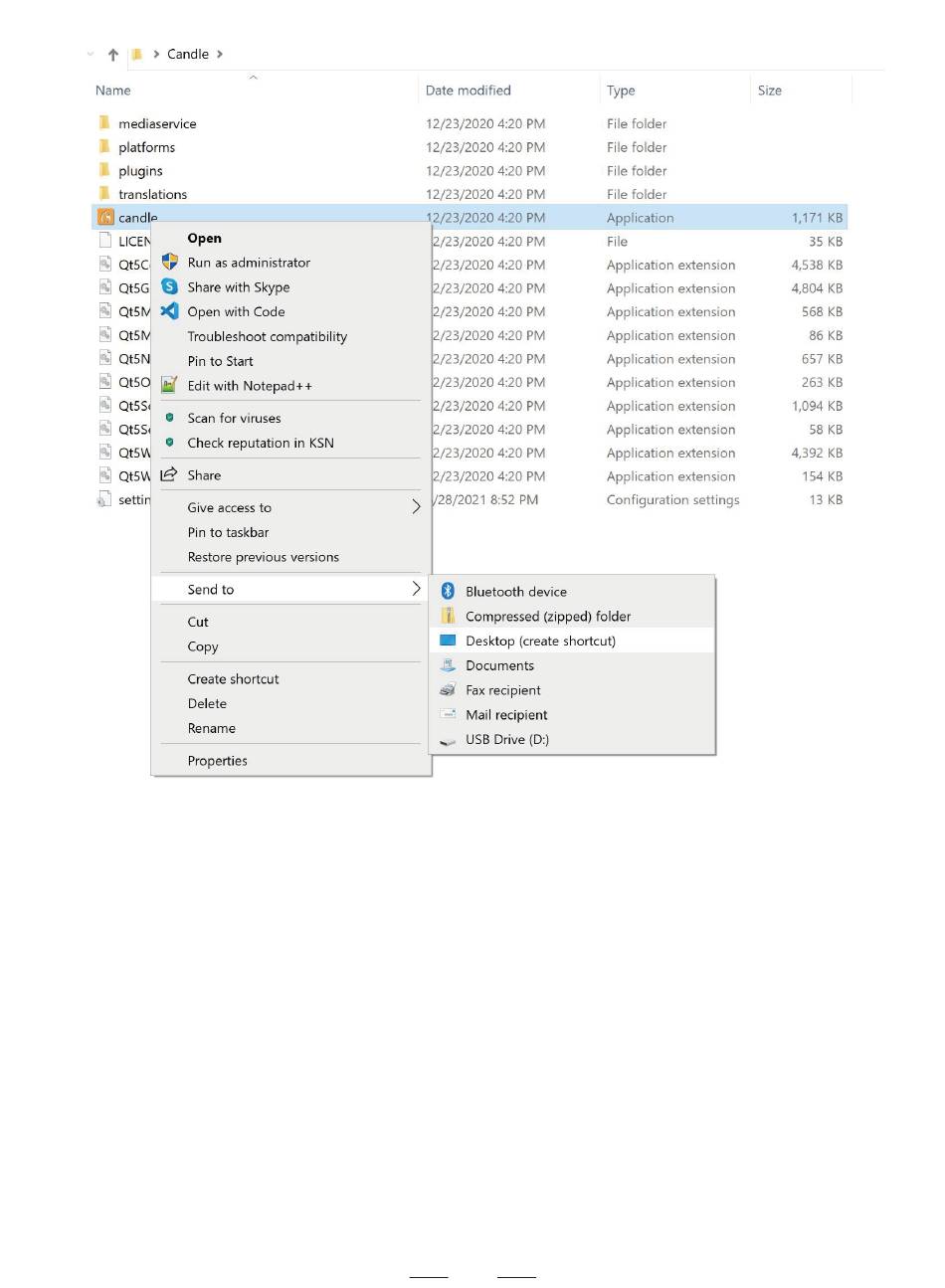Select the mediaservice folder name
Image resolution: width=945 pixels, height=1288 pixels.
[x=157, y=123]
